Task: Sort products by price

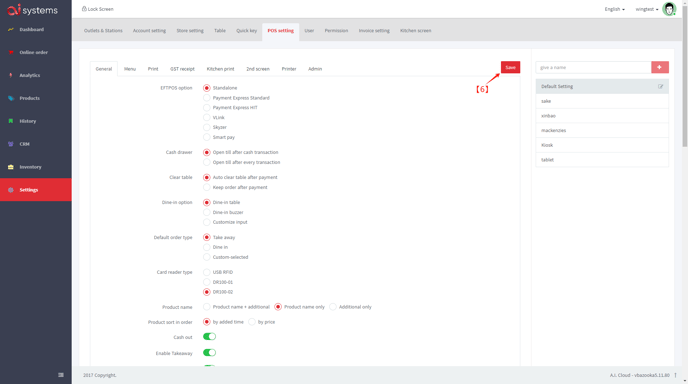Action: coord(252,322)
